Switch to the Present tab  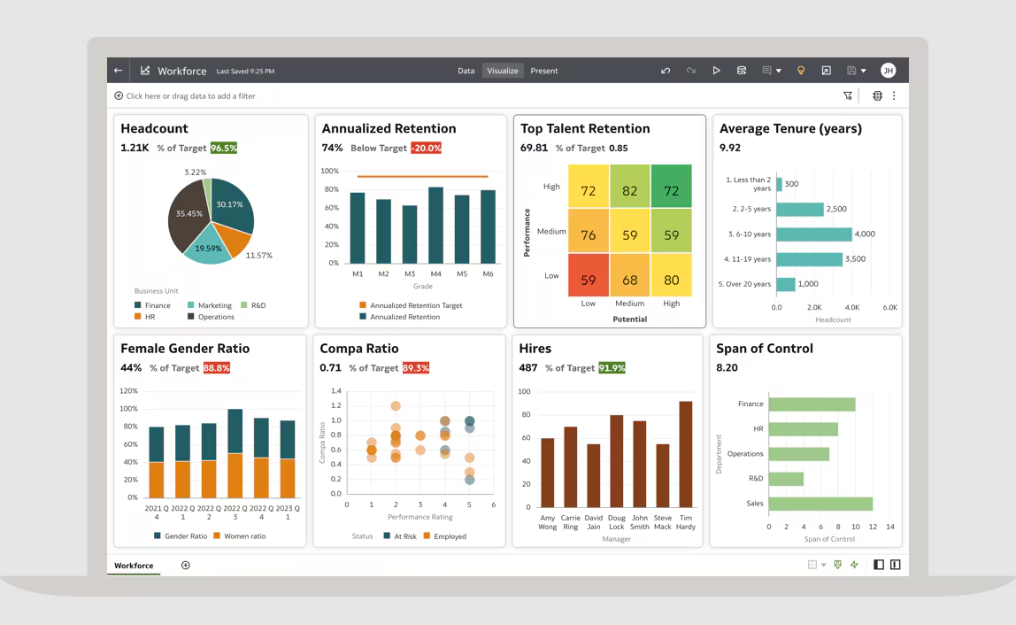(x=544, y=71)
